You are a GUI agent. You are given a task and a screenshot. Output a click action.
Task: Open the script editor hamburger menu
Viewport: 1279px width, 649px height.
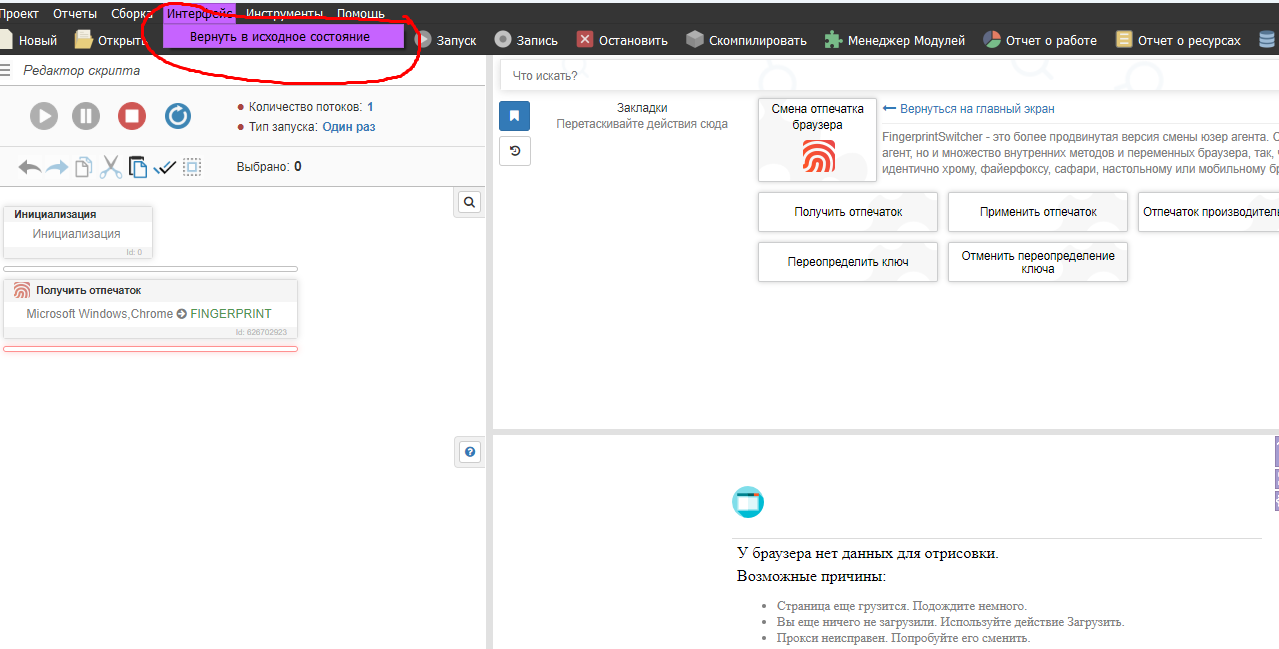click(6, 70)
